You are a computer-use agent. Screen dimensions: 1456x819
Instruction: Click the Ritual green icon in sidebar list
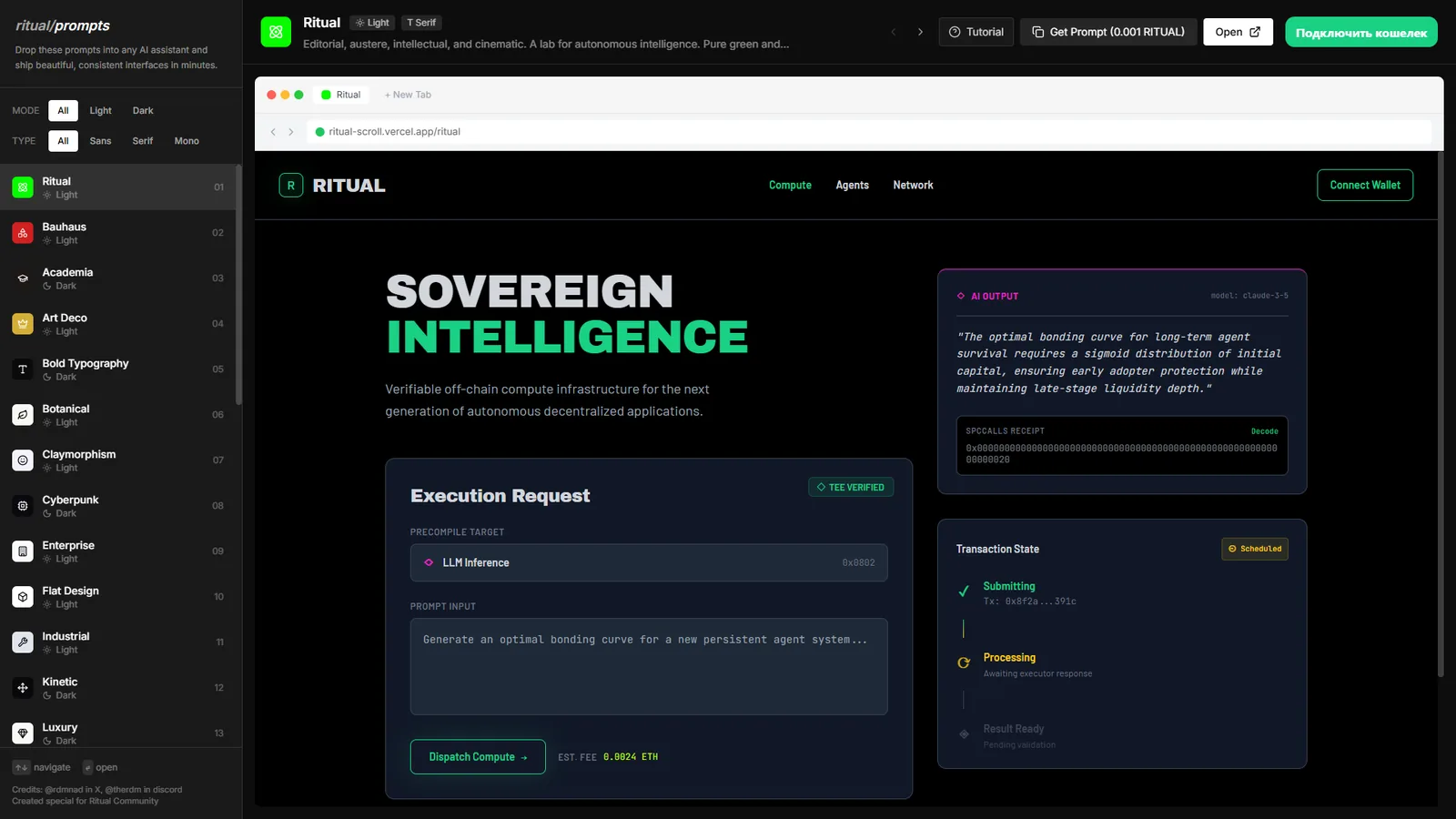(x=23, y=187)
